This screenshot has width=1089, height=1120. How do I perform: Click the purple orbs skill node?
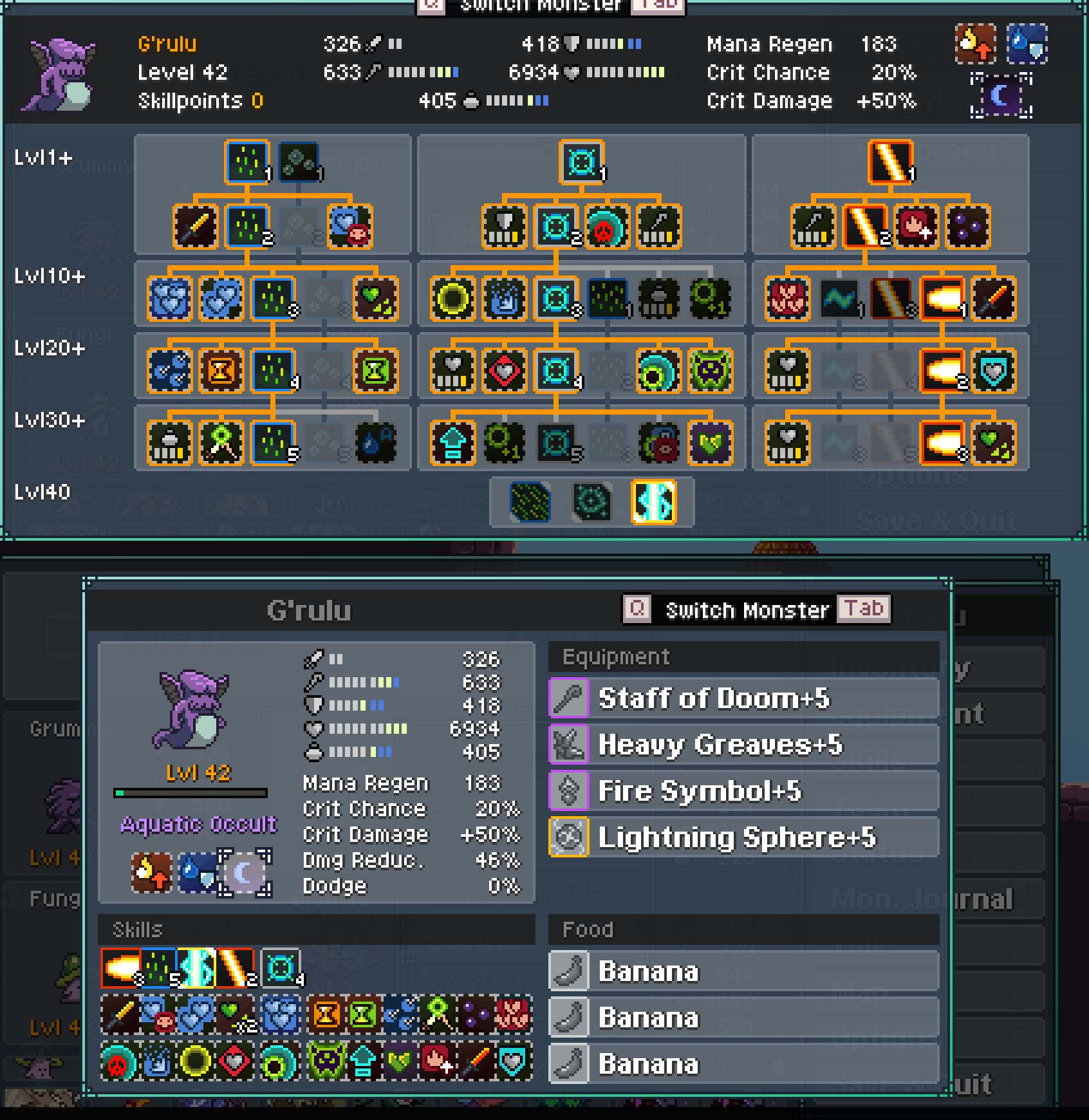[967, 226]
